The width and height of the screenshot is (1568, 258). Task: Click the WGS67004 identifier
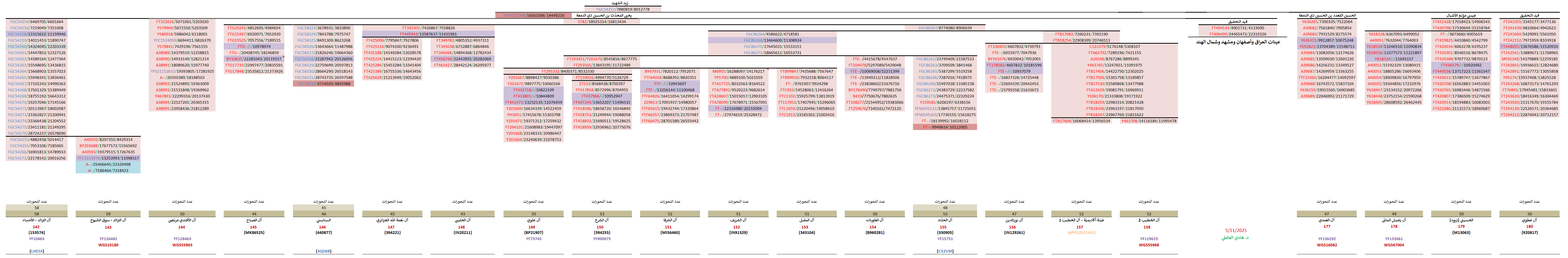[1393, 245]
